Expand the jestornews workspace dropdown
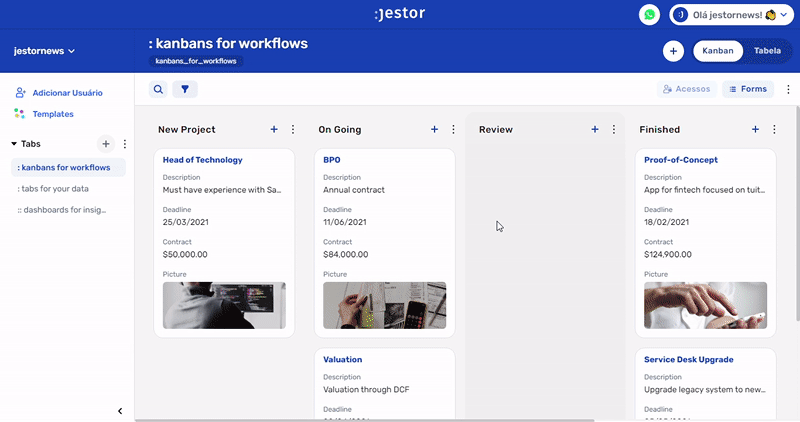 coord(44,51)
